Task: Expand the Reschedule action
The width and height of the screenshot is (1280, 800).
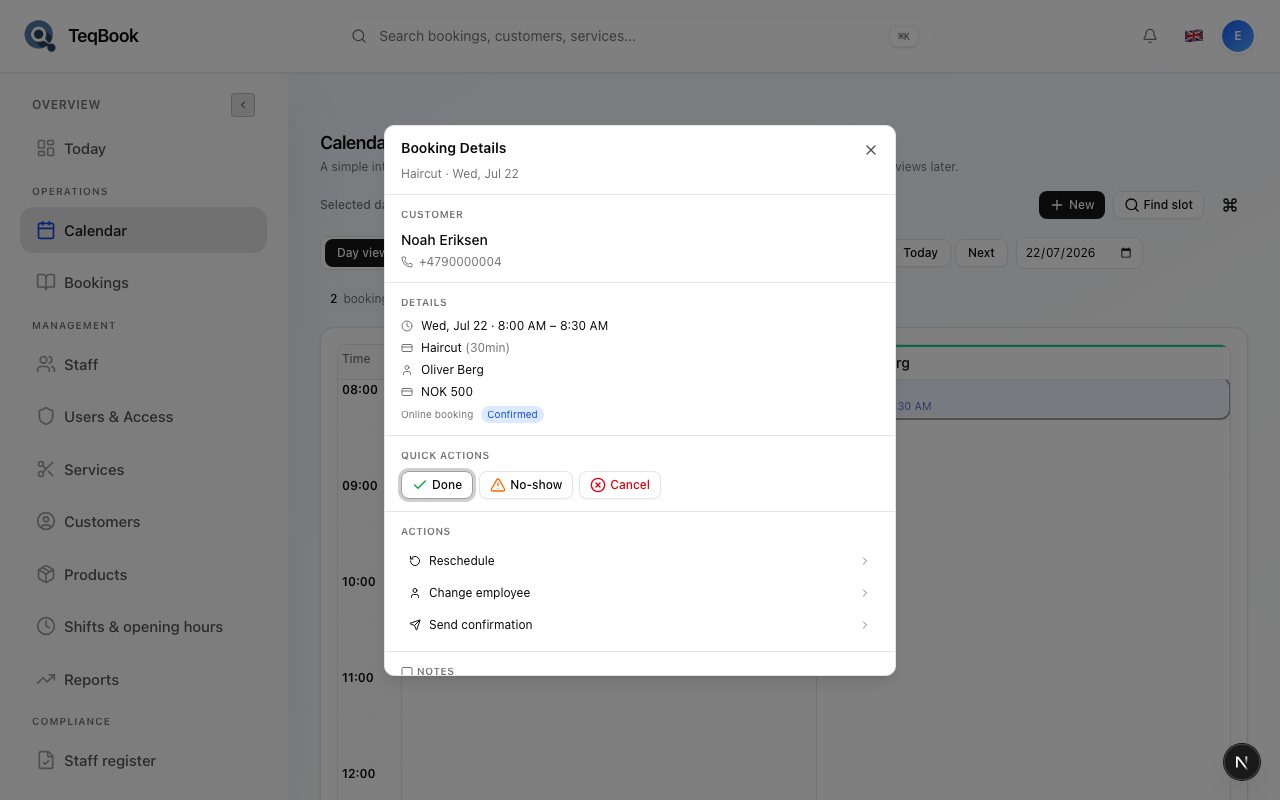Action: tap(640, 561)
